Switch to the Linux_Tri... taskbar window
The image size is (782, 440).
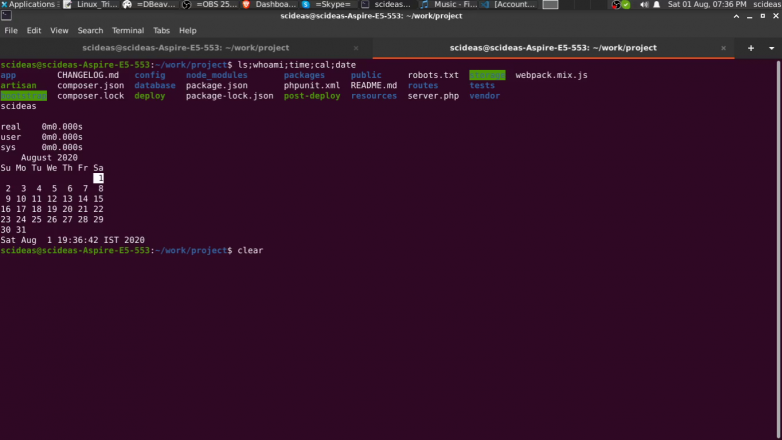pyautogui.click(x=91, y=4)
